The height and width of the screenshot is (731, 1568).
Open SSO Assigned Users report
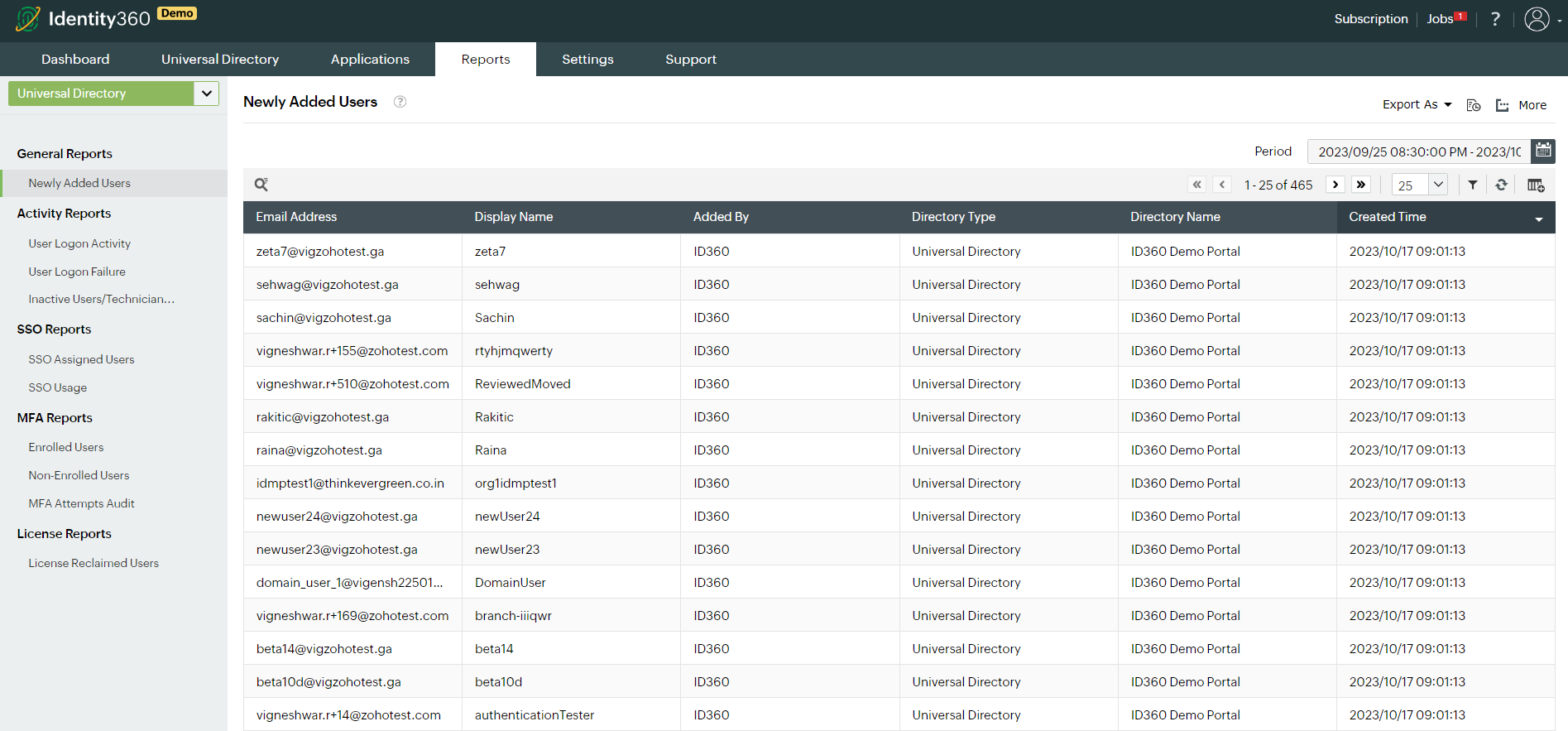pyautogui.click(x=81, y=359)
